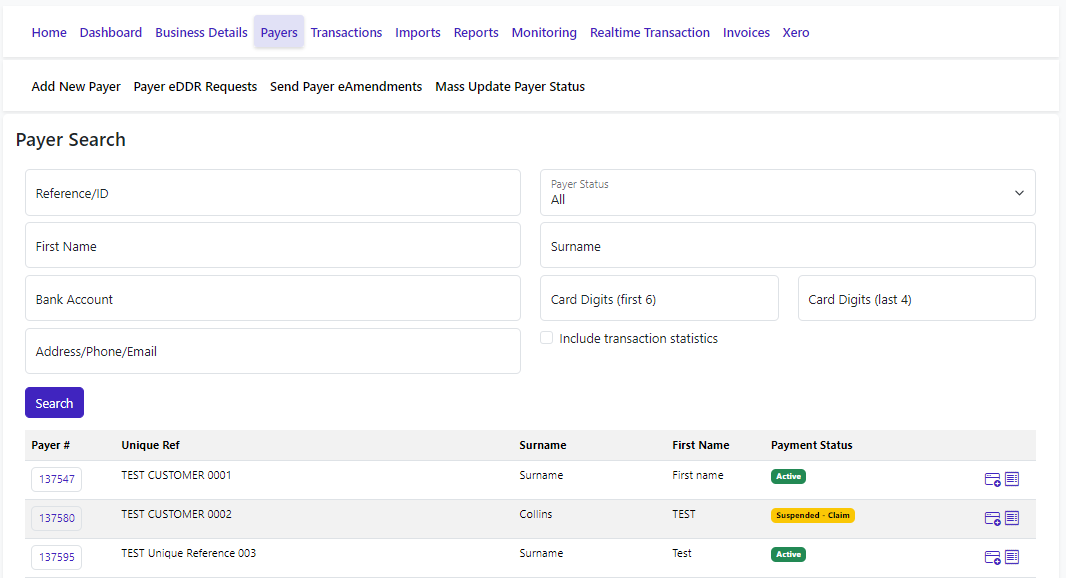Expand the Payer Status dropdown
Screen dimensions: 1066x578
[x=787, y=192]
